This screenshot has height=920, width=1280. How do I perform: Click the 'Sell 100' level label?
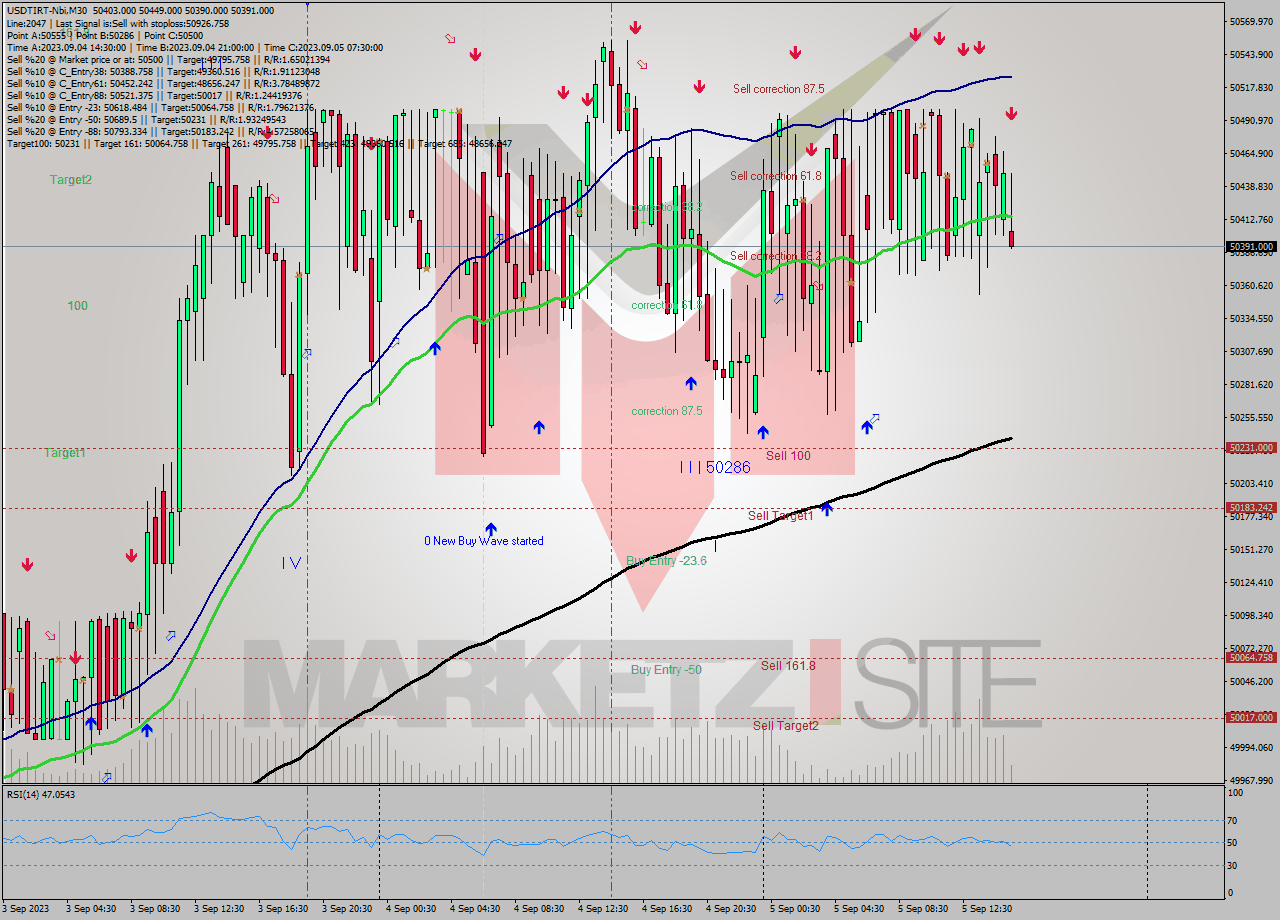[789, 456]
